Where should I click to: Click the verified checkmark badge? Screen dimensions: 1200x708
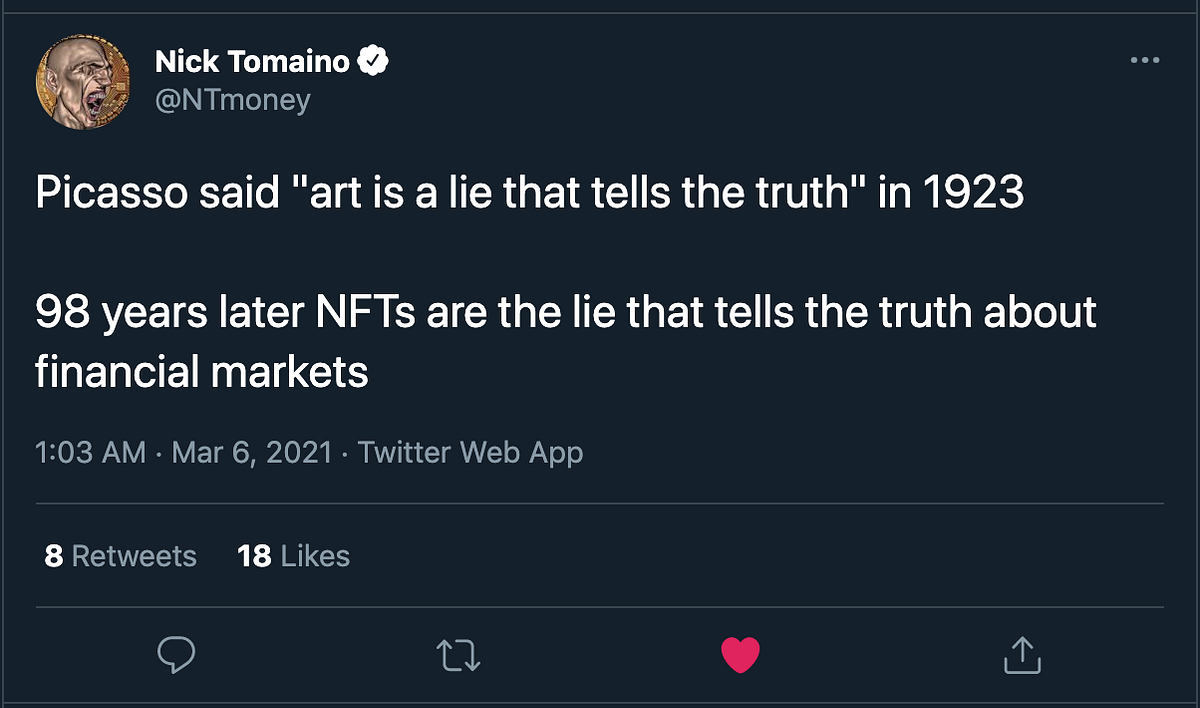pos(373,62)
